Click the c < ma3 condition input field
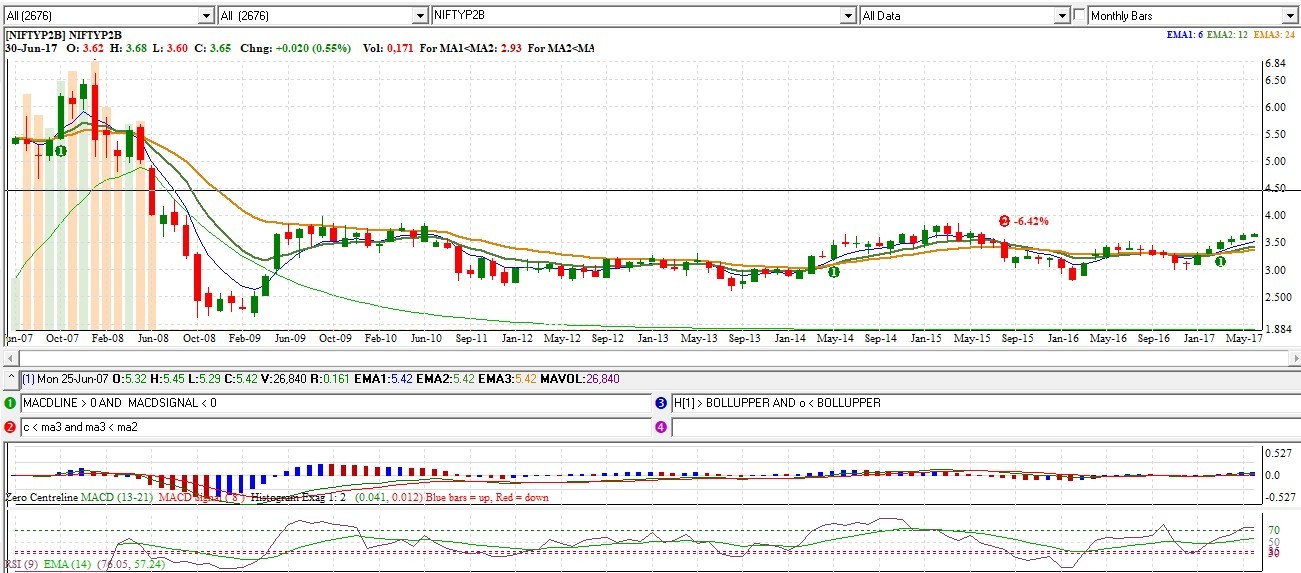The width and height of the screenshot is (1301, 573). point(335,427)
